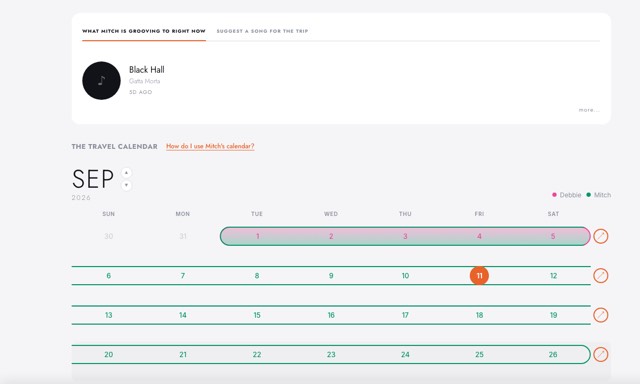
Task: Select September 20 on the calendar
Action: tap(109, 355)
